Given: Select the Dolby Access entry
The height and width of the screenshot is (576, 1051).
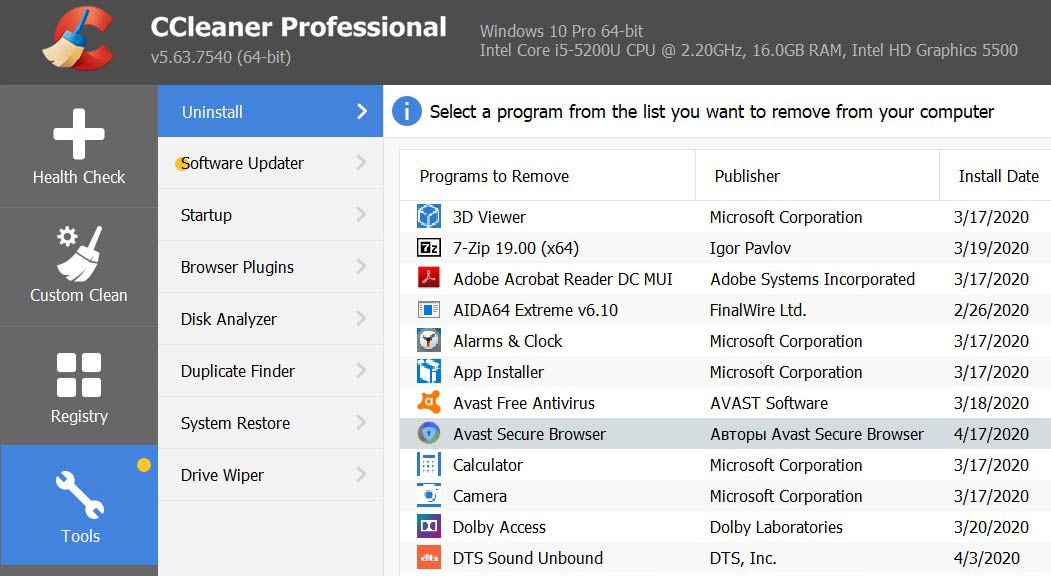Looking at the screenshot, I should pos(499,527).
